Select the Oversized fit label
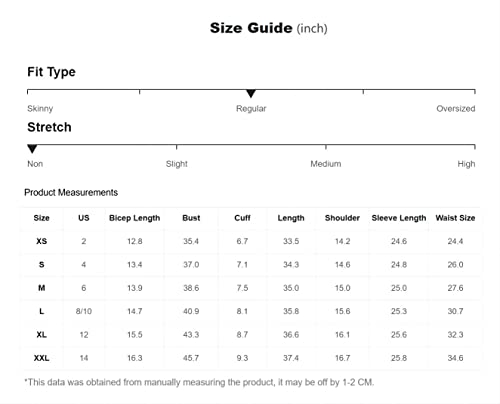The image size is (500, 404). tap(456, 109)
